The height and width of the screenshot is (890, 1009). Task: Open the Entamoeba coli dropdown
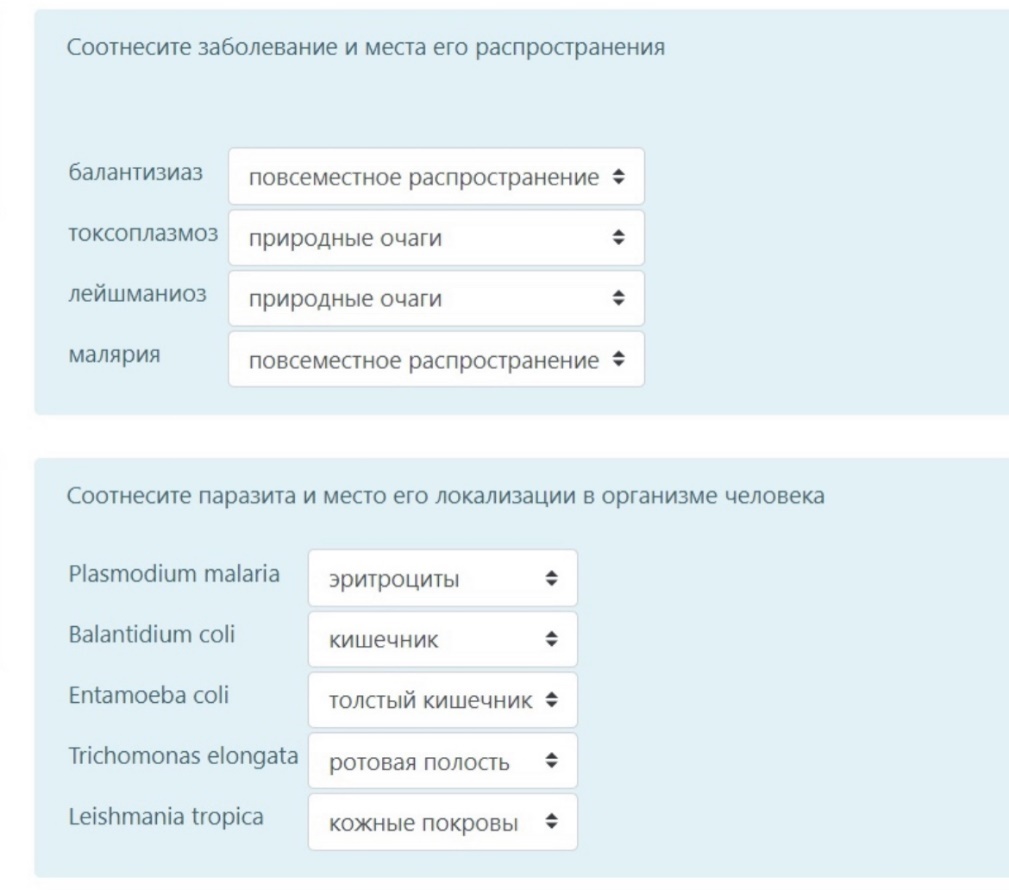point(443,700)
